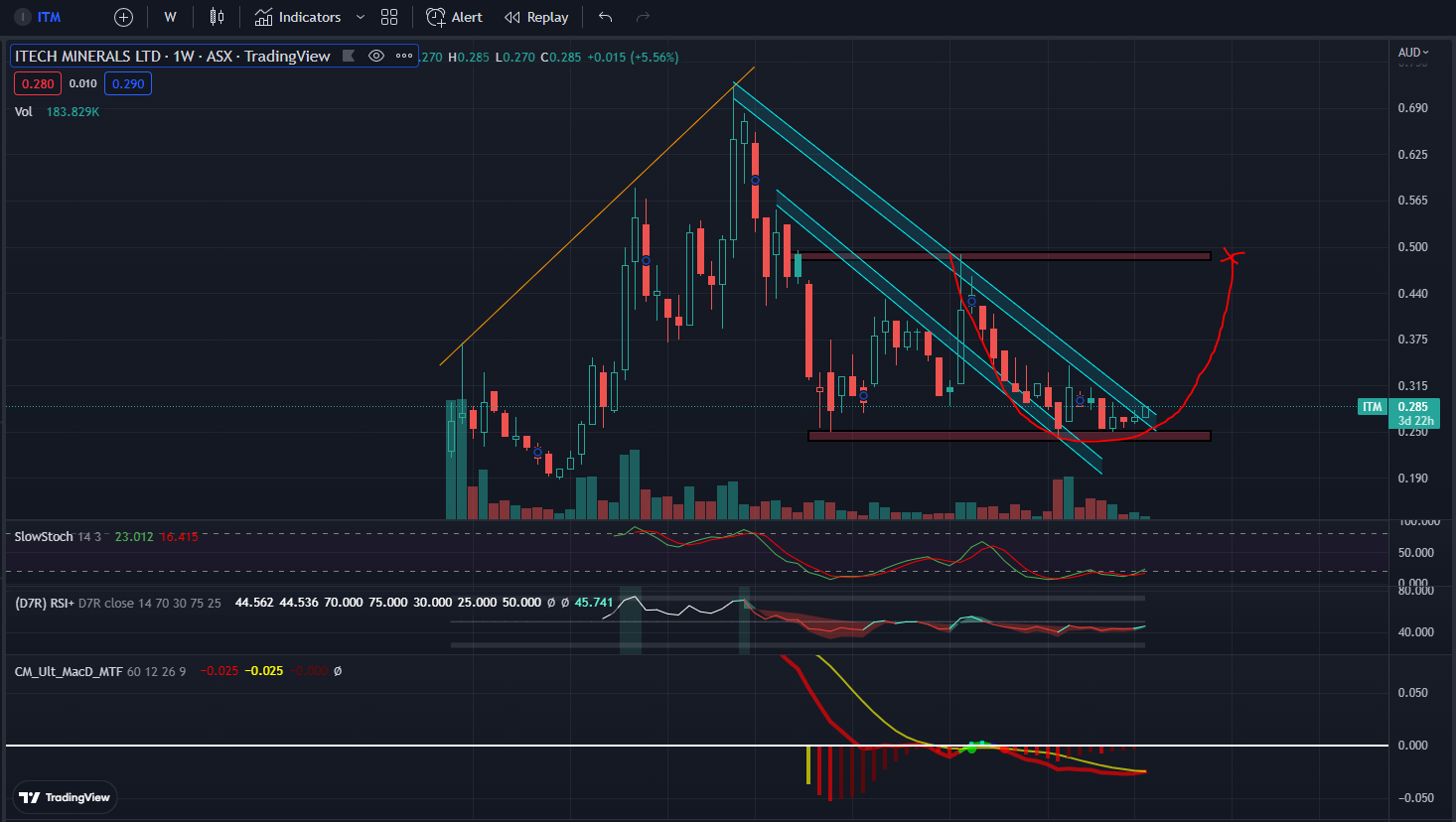Image resolution: width=1456 pixels, height=822 pixels.
Task: Toggle the eye visibility icon for ITECH MINERALS
Action: pos(376,56)
